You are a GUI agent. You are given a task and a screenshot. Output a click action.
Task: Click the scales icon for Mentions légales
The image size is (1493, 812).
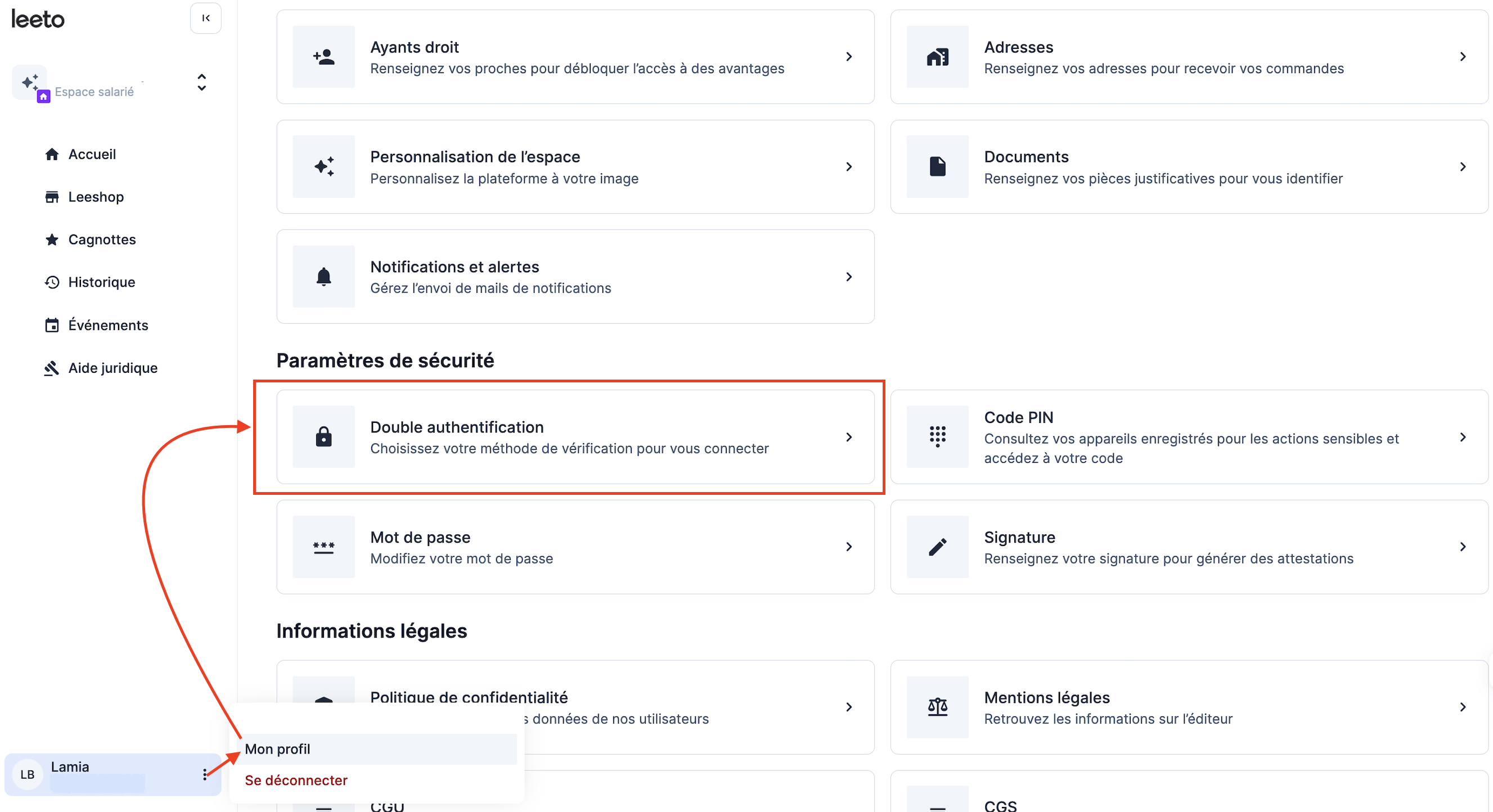pyautogui.click(x=937, y=707)
